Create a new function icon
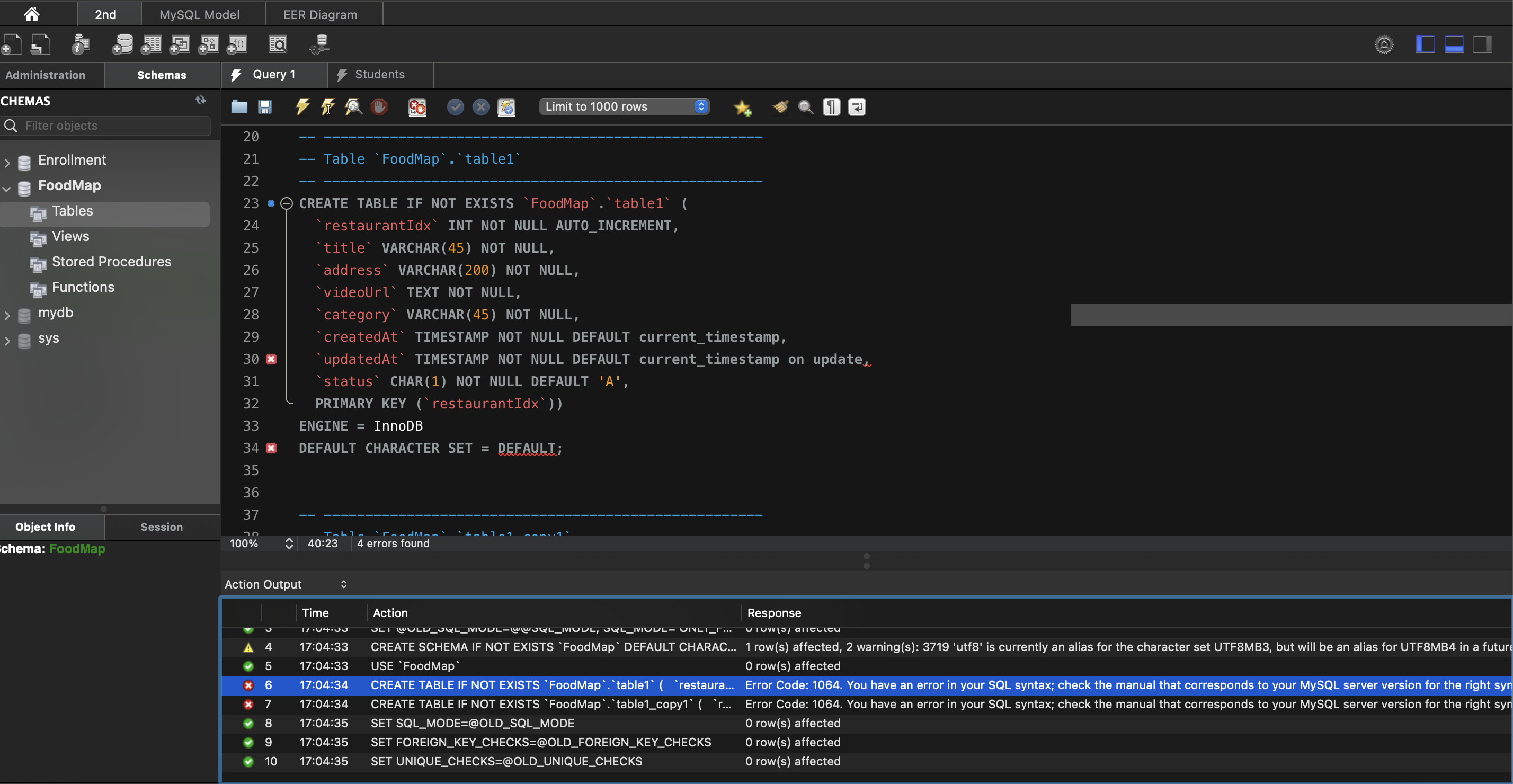 237,44
